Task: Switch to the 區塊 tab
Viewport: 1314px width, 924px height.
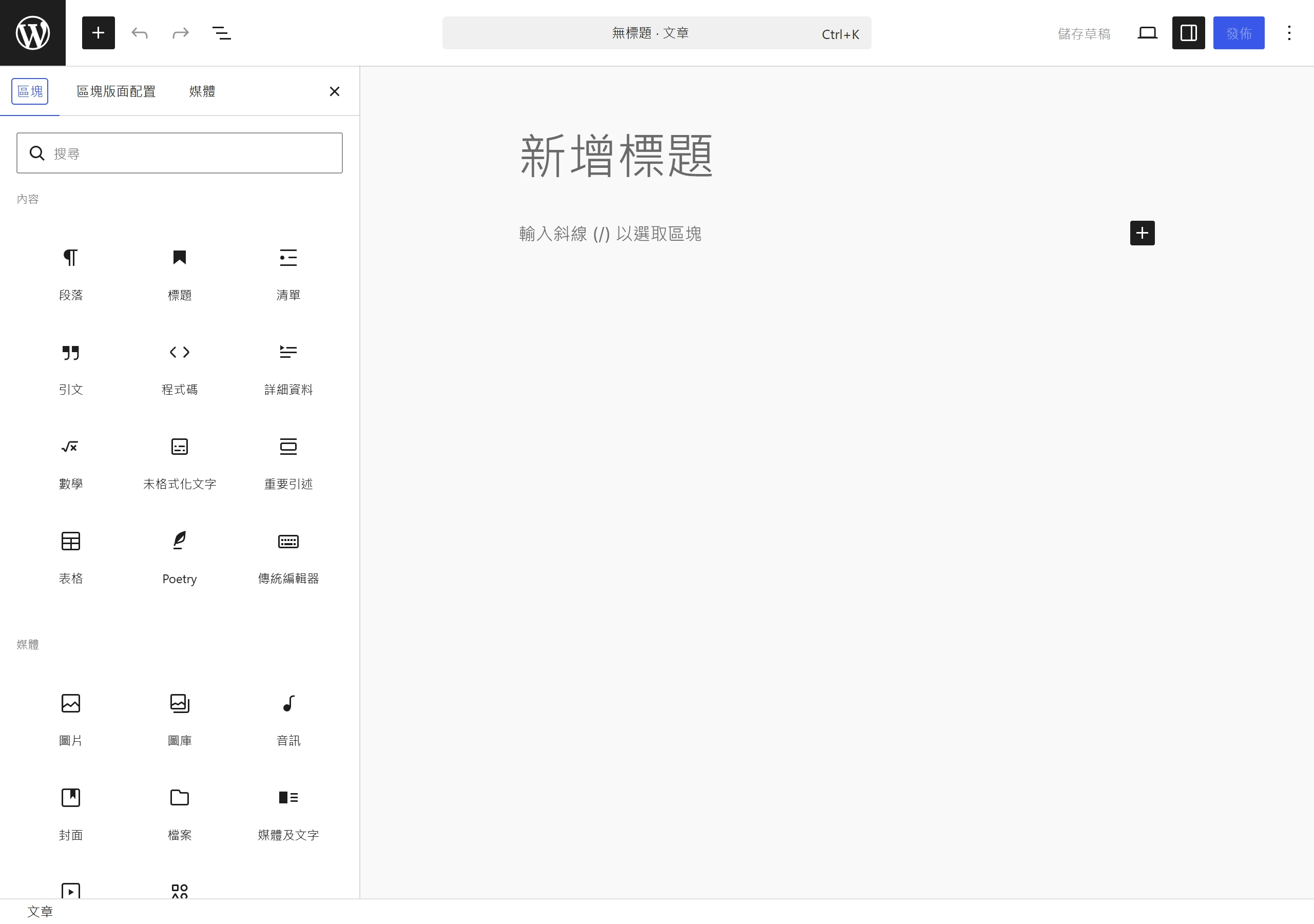Action: click(30, 91)
